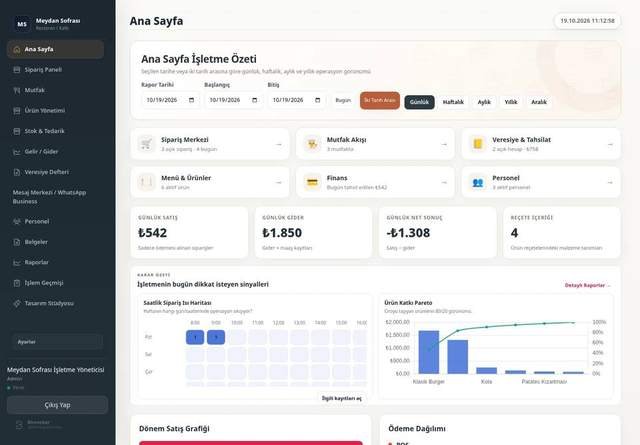Screen dimensions: 640x445
Task: Open Sipariş Paneli from sidebar
Action: coord(55,70)
